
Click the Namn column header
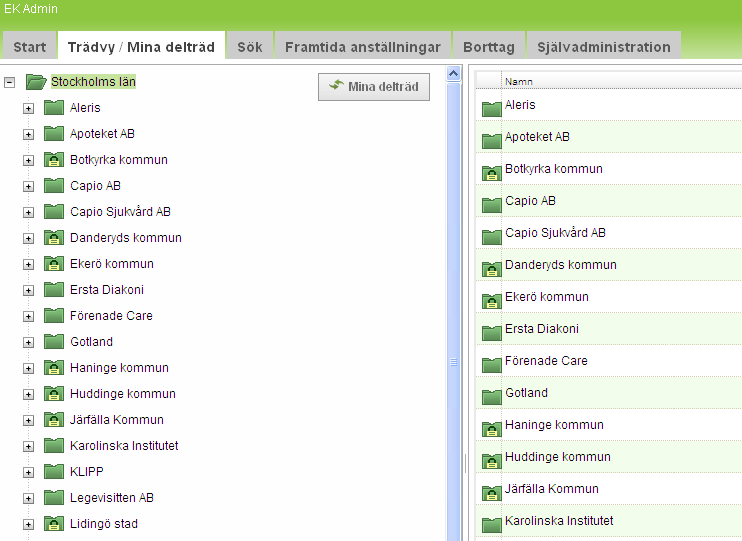519,81
